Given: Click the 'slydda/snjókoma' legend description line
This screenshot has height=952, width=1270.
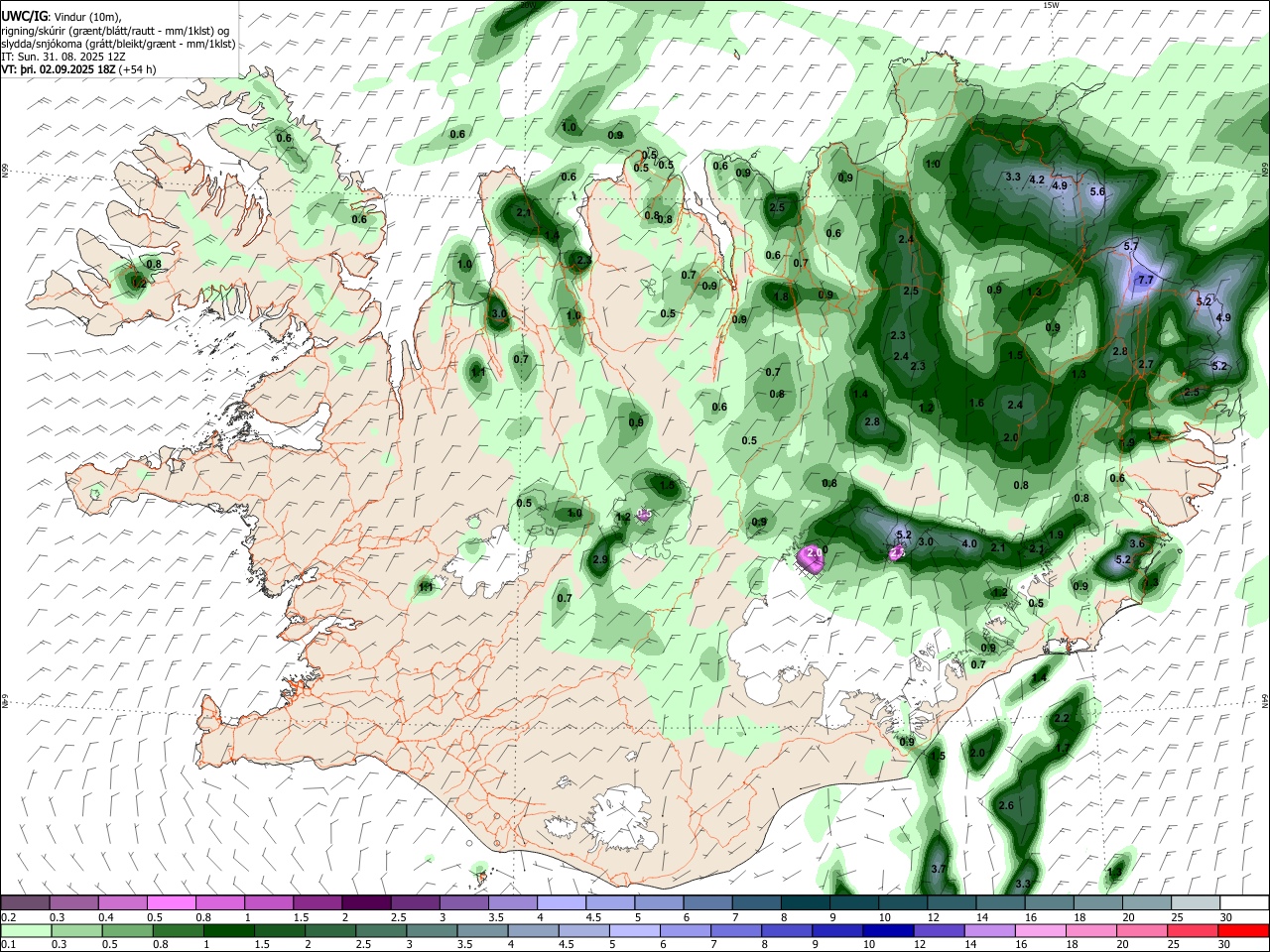Looking at the screenshot, I should pos(118,44).
